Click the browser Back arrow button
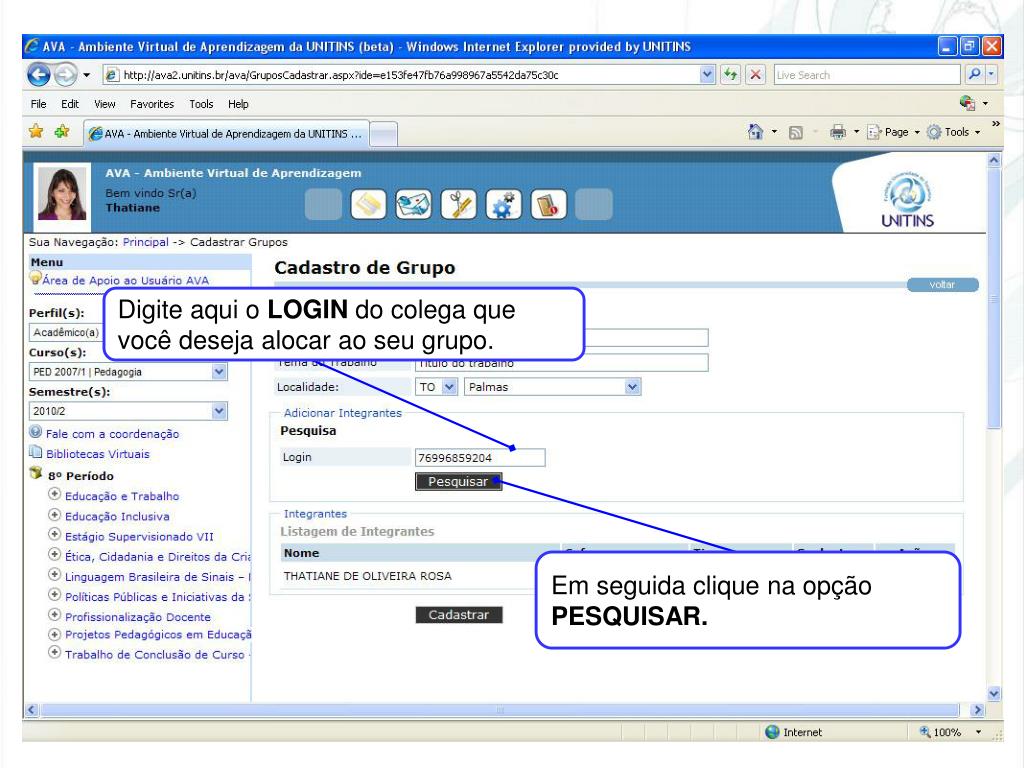Viewport: 1024px width, 768px height. pyautogui.click(x=39, y=75)
